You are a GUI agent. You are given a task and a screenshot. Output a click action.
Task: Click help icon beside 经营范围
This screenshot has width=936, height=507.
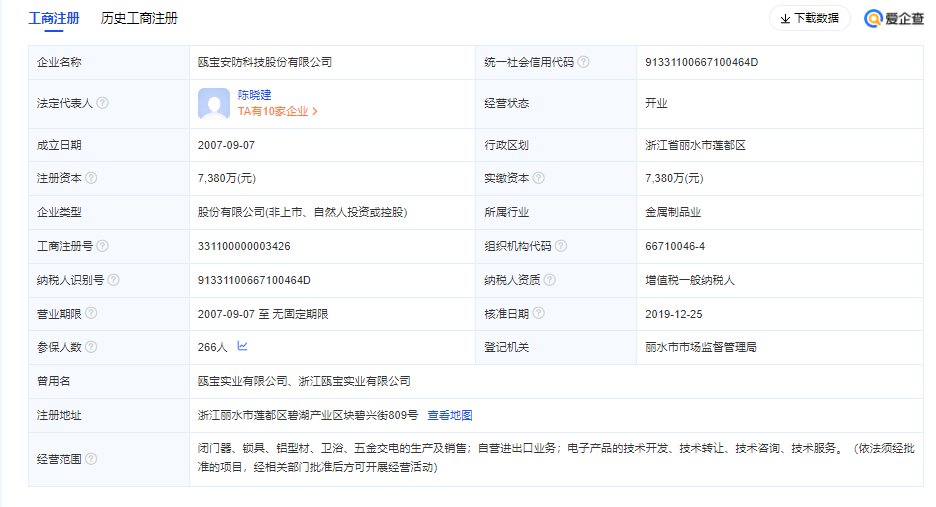(x=91, y=459)
